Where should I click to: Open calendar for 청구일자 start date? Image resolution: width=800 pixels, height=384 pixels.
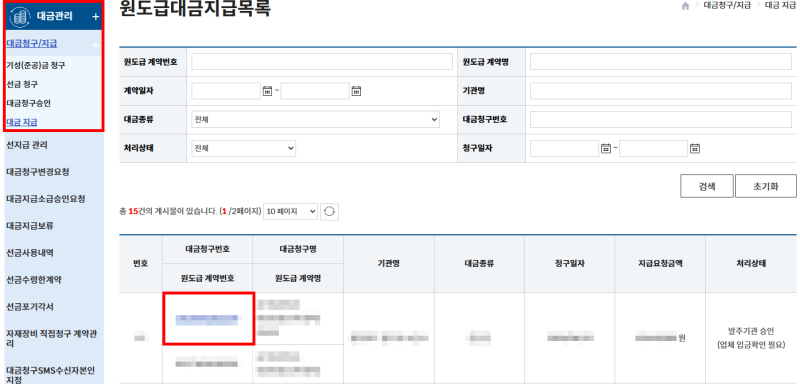coord(606,148)
